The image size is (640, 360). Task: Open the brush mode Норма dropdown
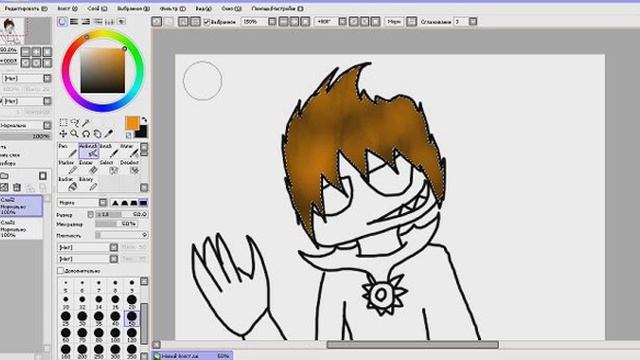coord(103,203)
